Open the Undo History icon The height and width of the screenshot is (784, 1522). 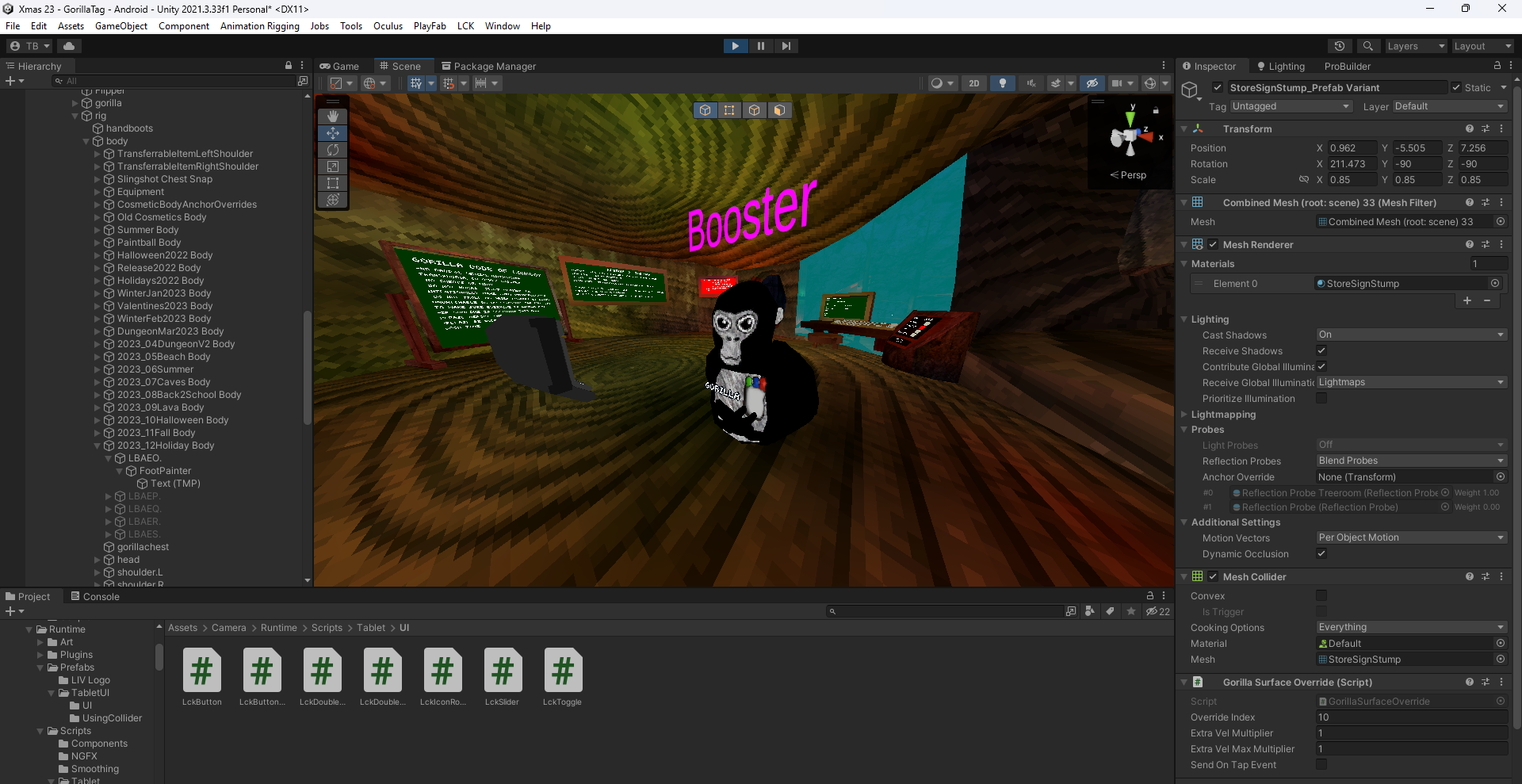pos(1340,46)
